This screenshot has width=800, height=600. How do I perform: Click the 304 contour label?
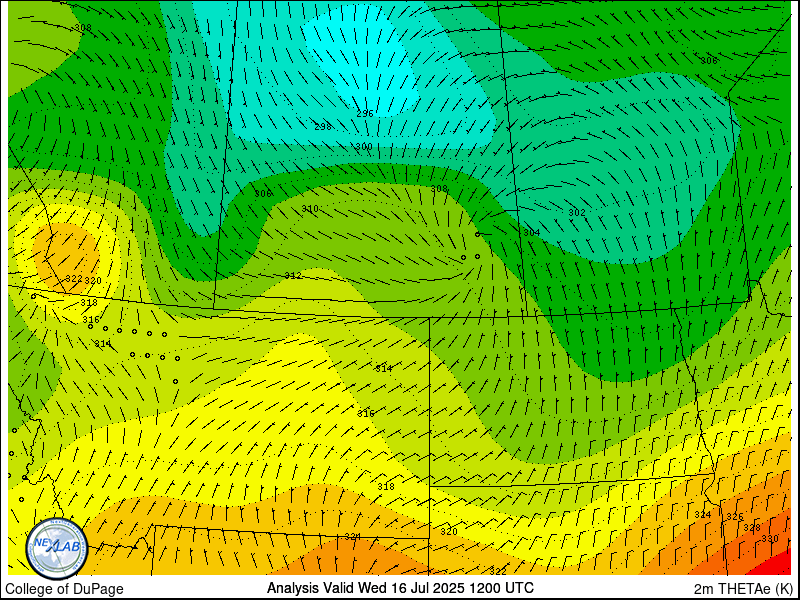click(x=531, y=233)
